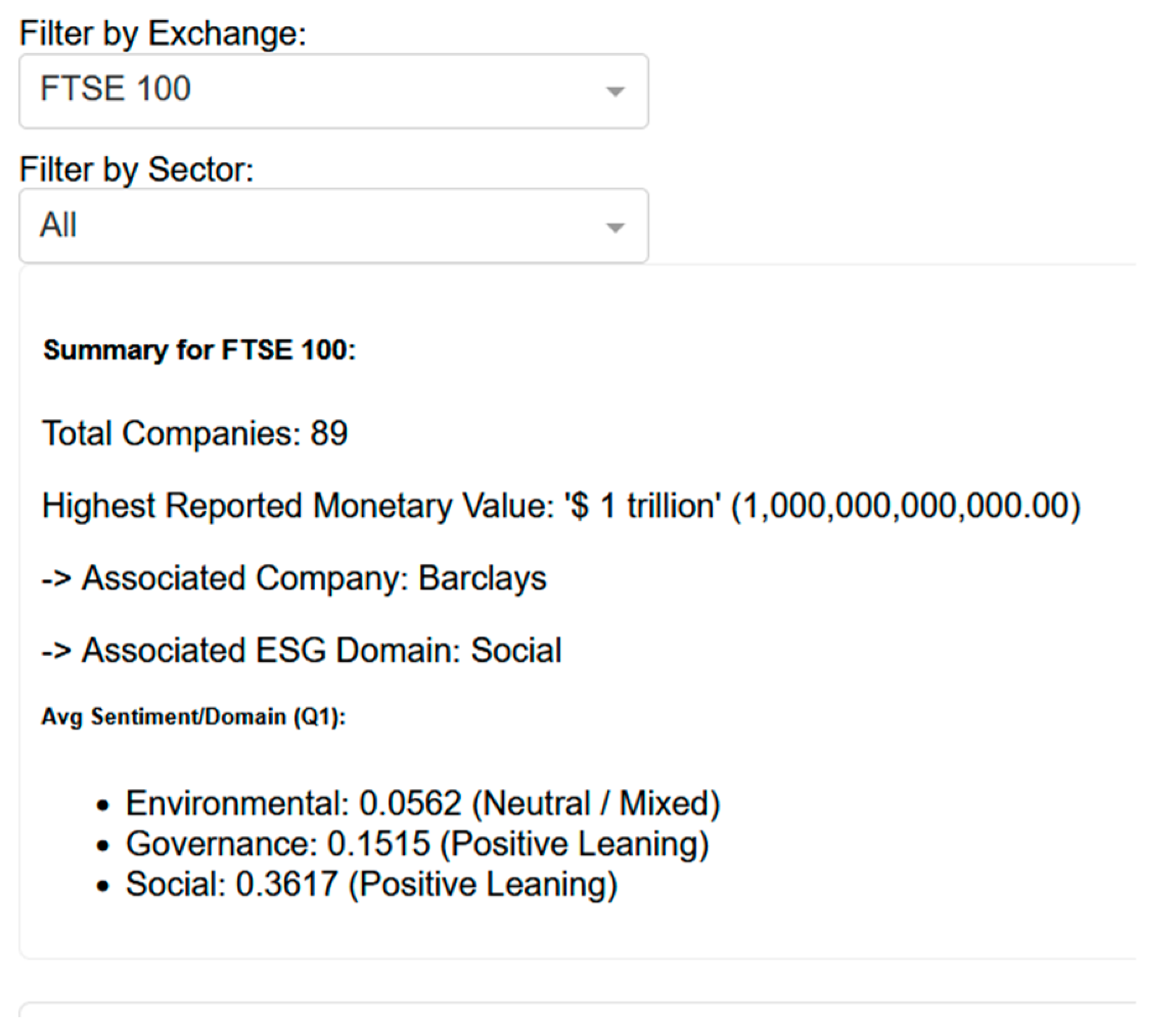Select the "Summary for FTSE 100:" heading
This screenshot has height=1036, width=1153.
pos(199,350)
